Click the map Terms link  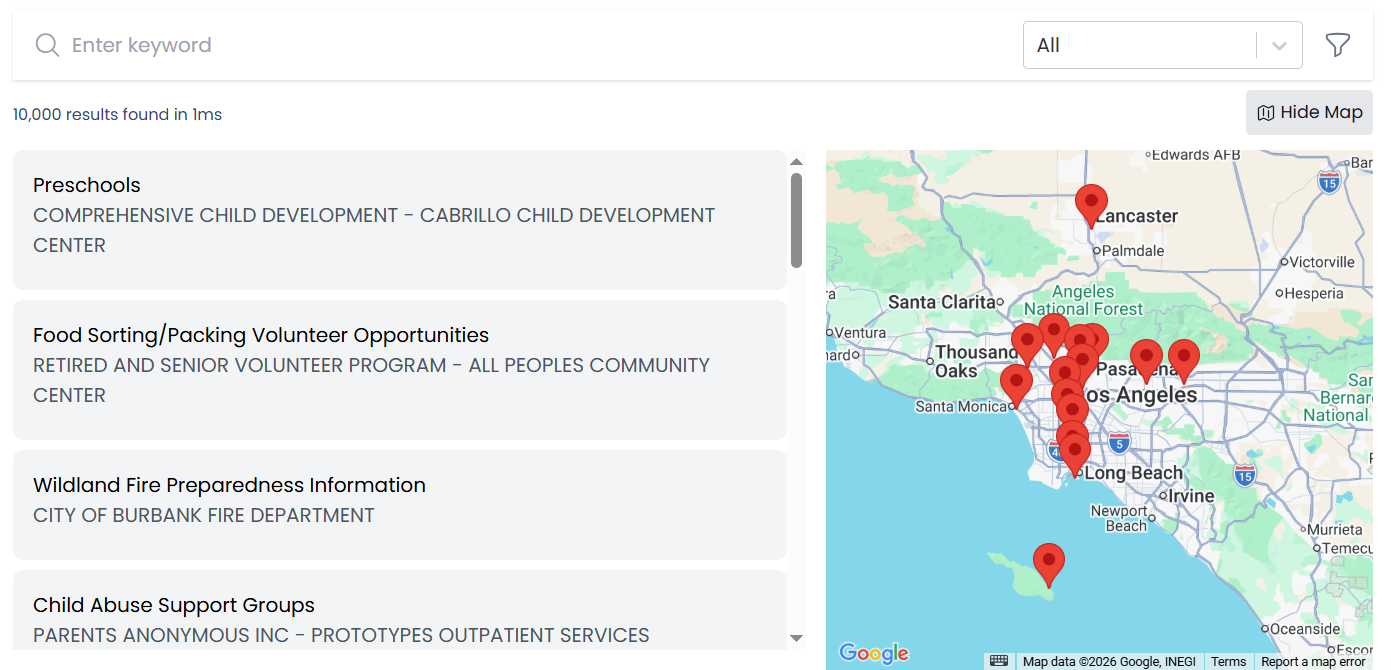tap(1228, 661)
